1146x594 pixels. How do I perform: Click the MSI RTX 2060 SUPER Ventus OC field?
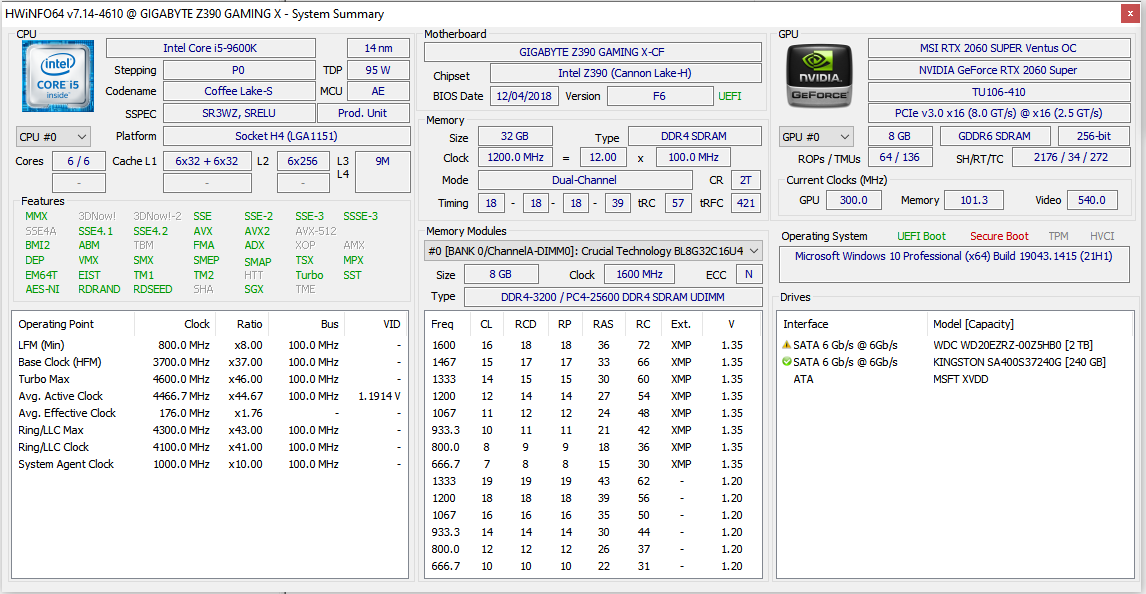tap(998, 48)
